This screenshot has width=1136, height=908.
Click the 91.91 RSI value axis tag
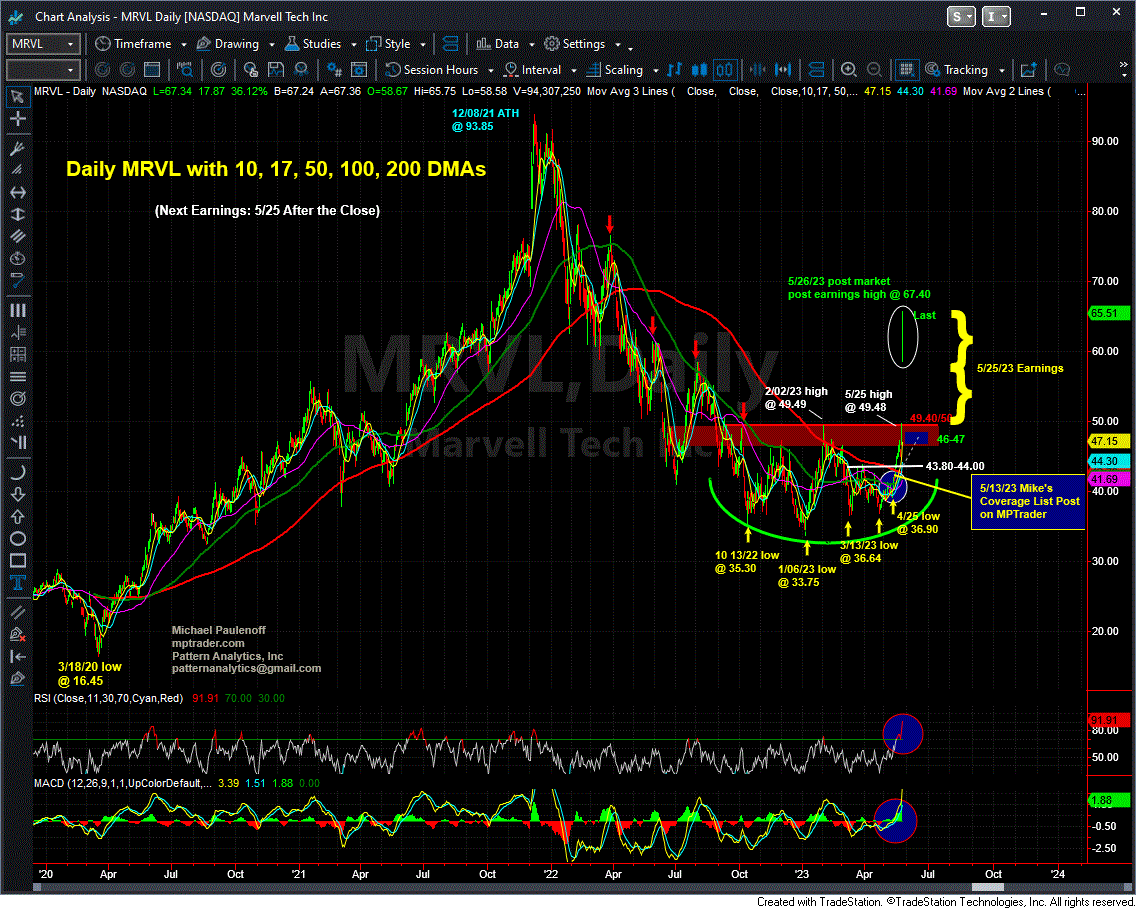tap(1108, 720)
